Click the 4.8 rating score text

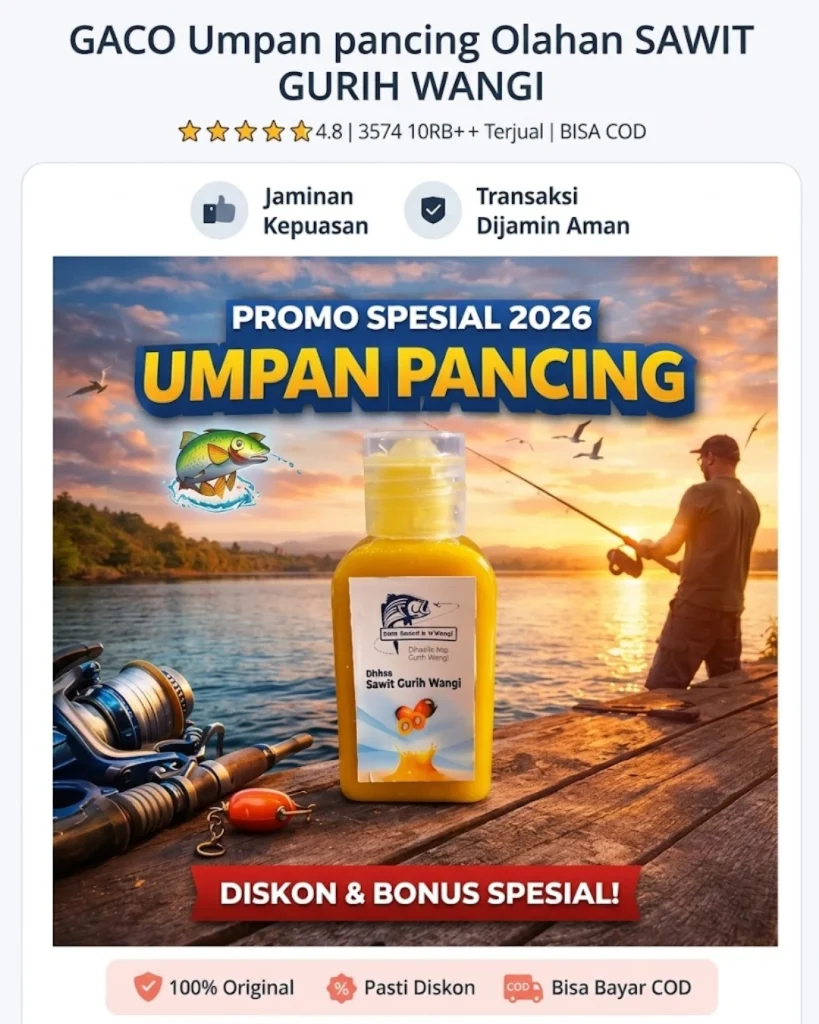[x=329, y=132]
